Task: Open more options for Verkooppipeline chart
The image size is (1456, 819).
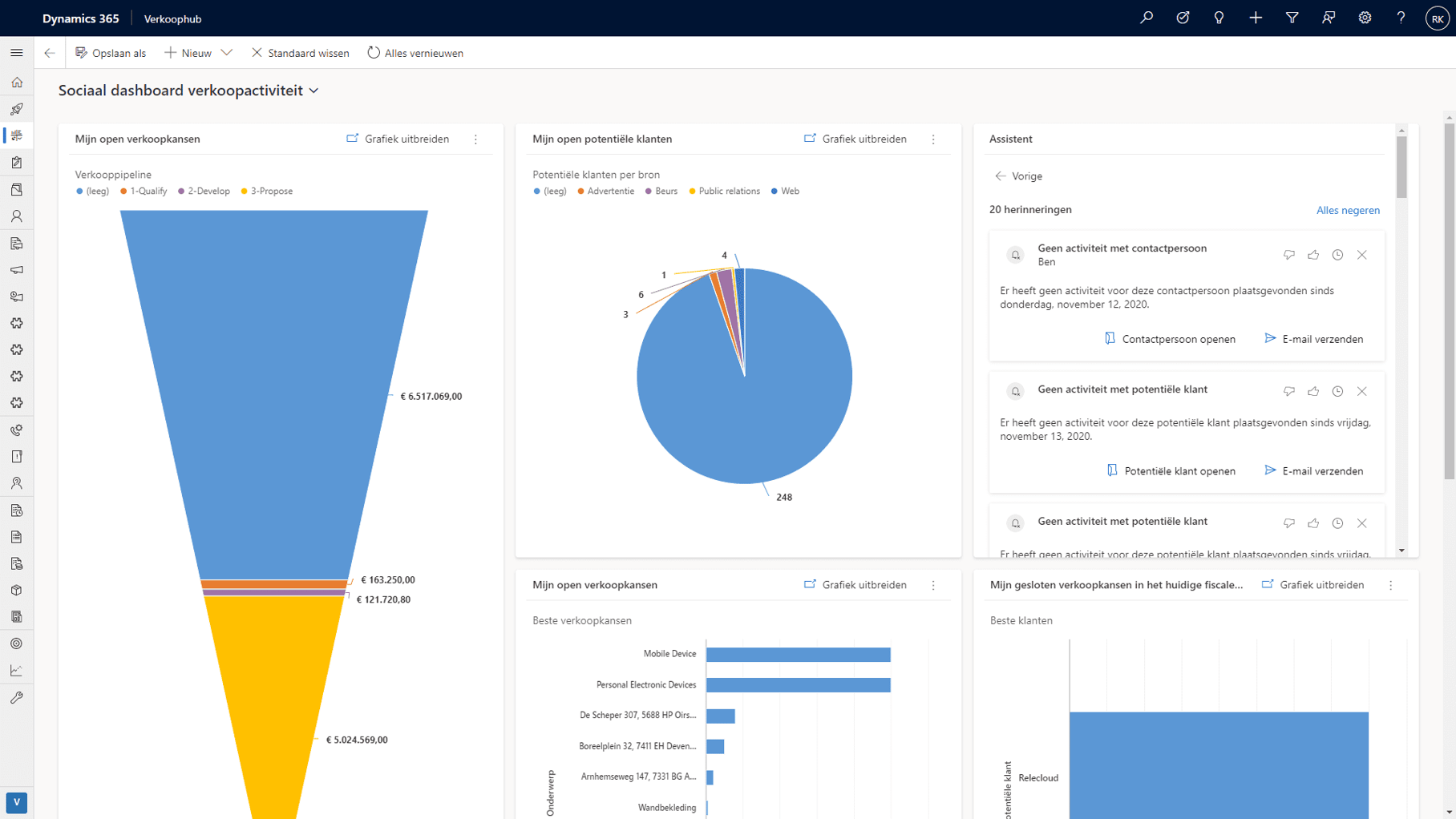Action: (x=475, y=139)
